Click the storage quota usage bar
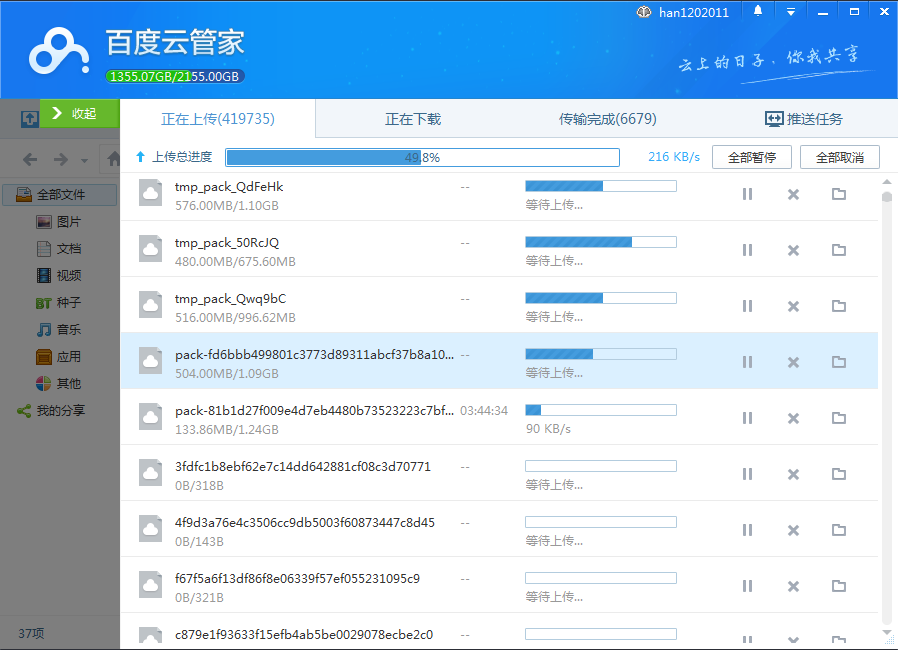 coord(175,76)
